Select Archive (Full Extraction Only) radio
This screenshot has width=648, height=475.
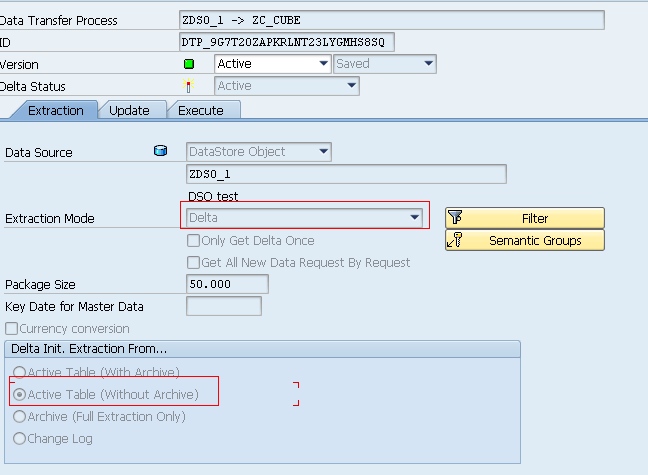19,416
